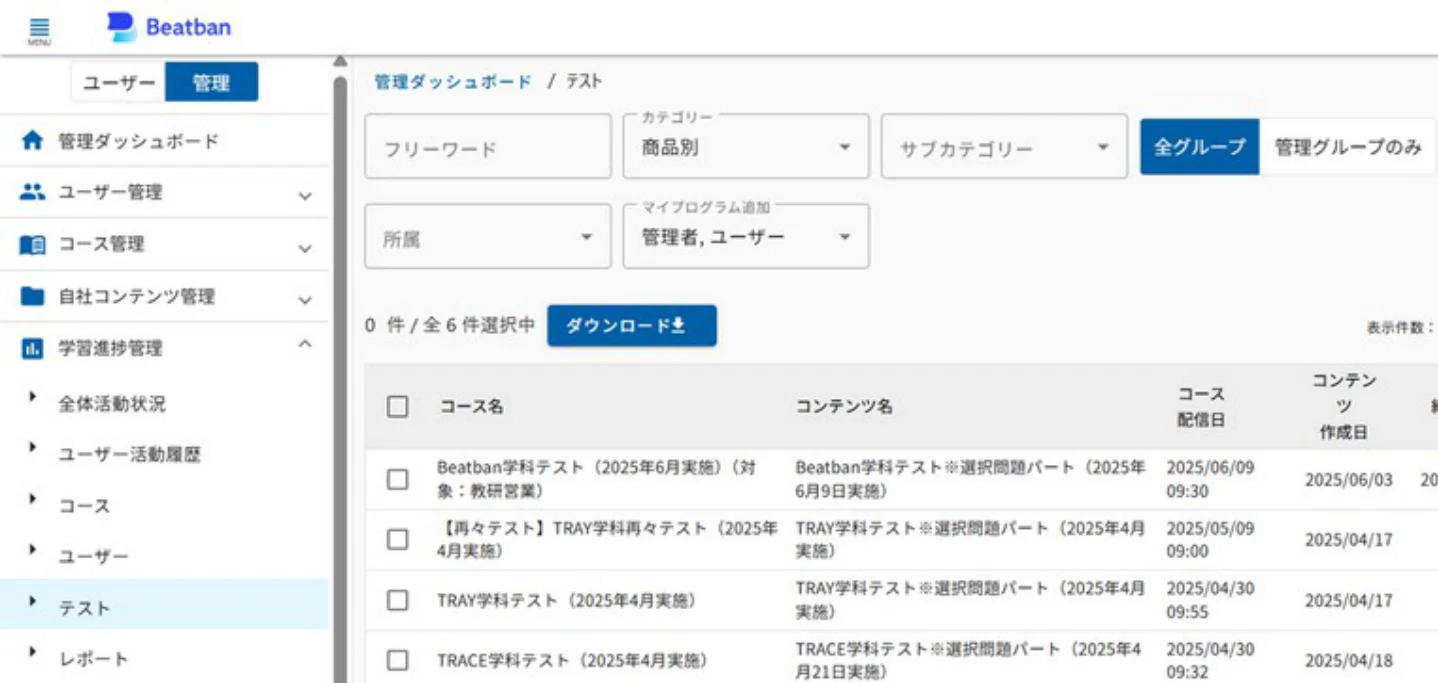Click the triangle bullet beside レポート
1438x683 pixels.
[x=33, y=652]
